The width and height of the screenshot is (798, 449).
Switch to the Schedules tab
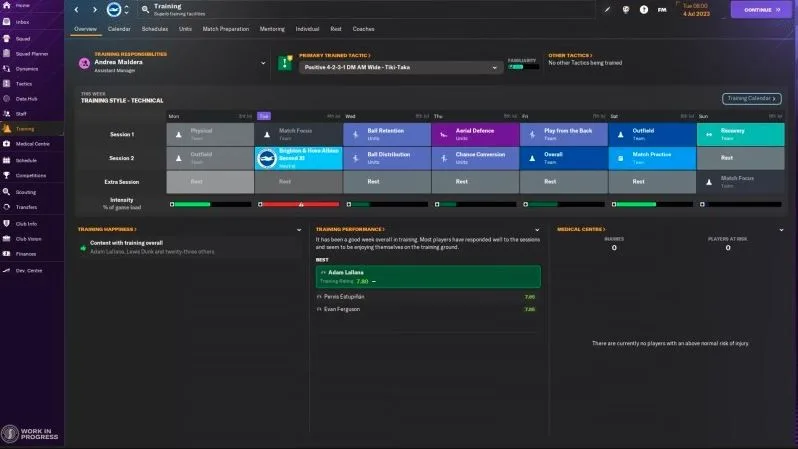tap(155, 29)
